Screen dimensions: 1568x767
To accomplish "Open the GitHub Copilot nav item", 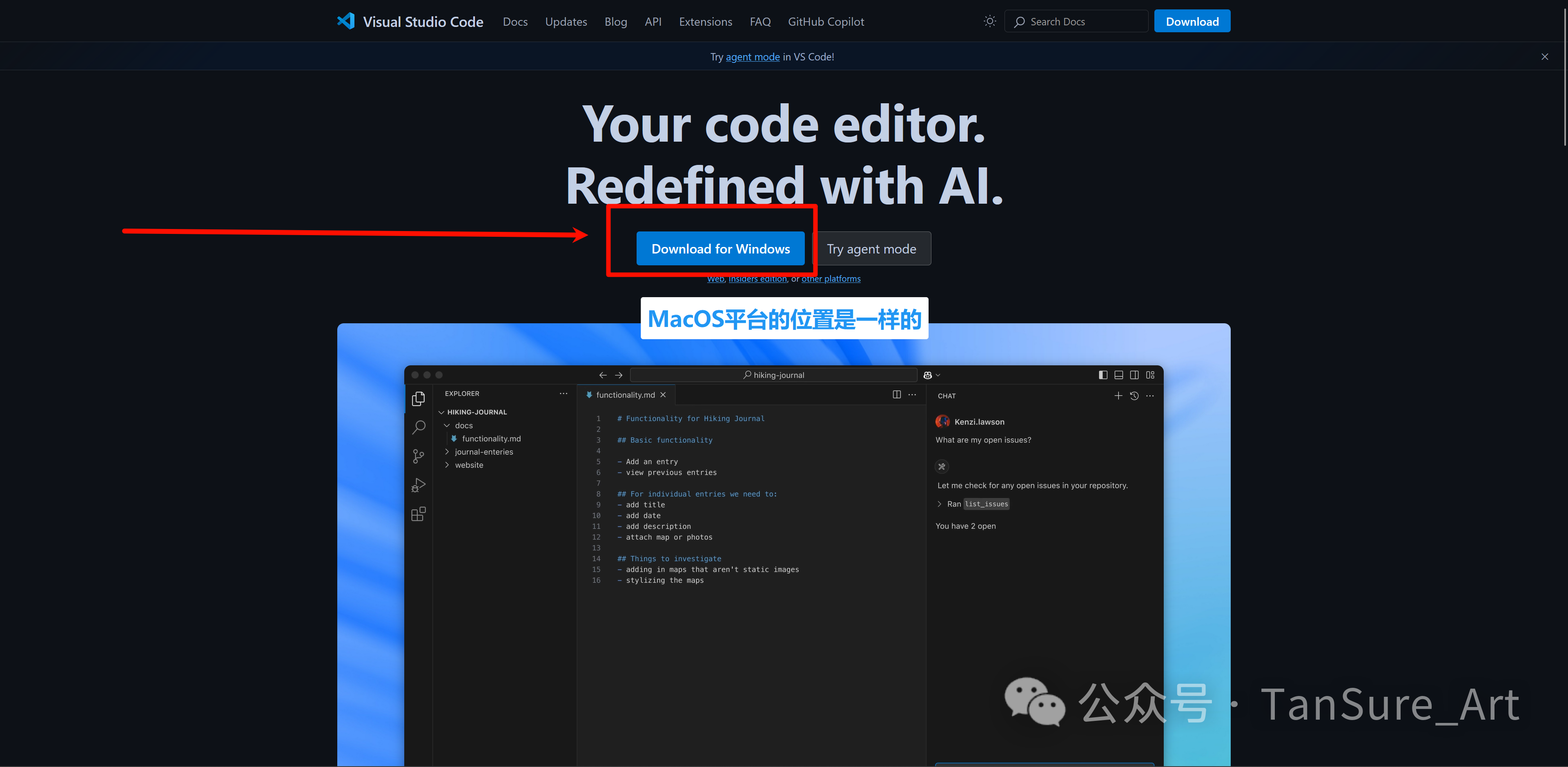I will click(825, 22).
